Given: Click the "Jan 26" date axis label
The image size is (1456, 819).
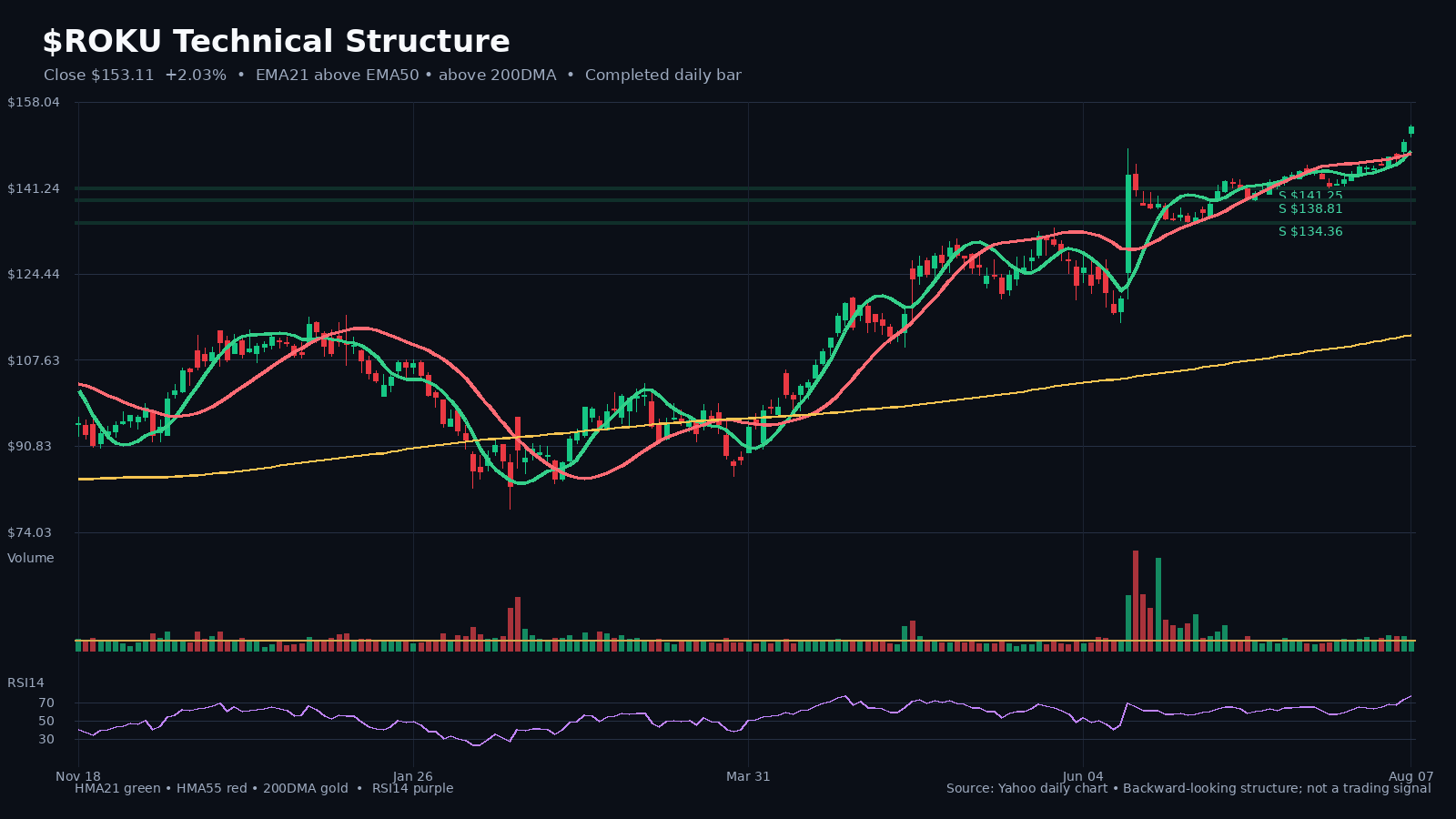Looking at the screenshot, I should pos(413,776).
